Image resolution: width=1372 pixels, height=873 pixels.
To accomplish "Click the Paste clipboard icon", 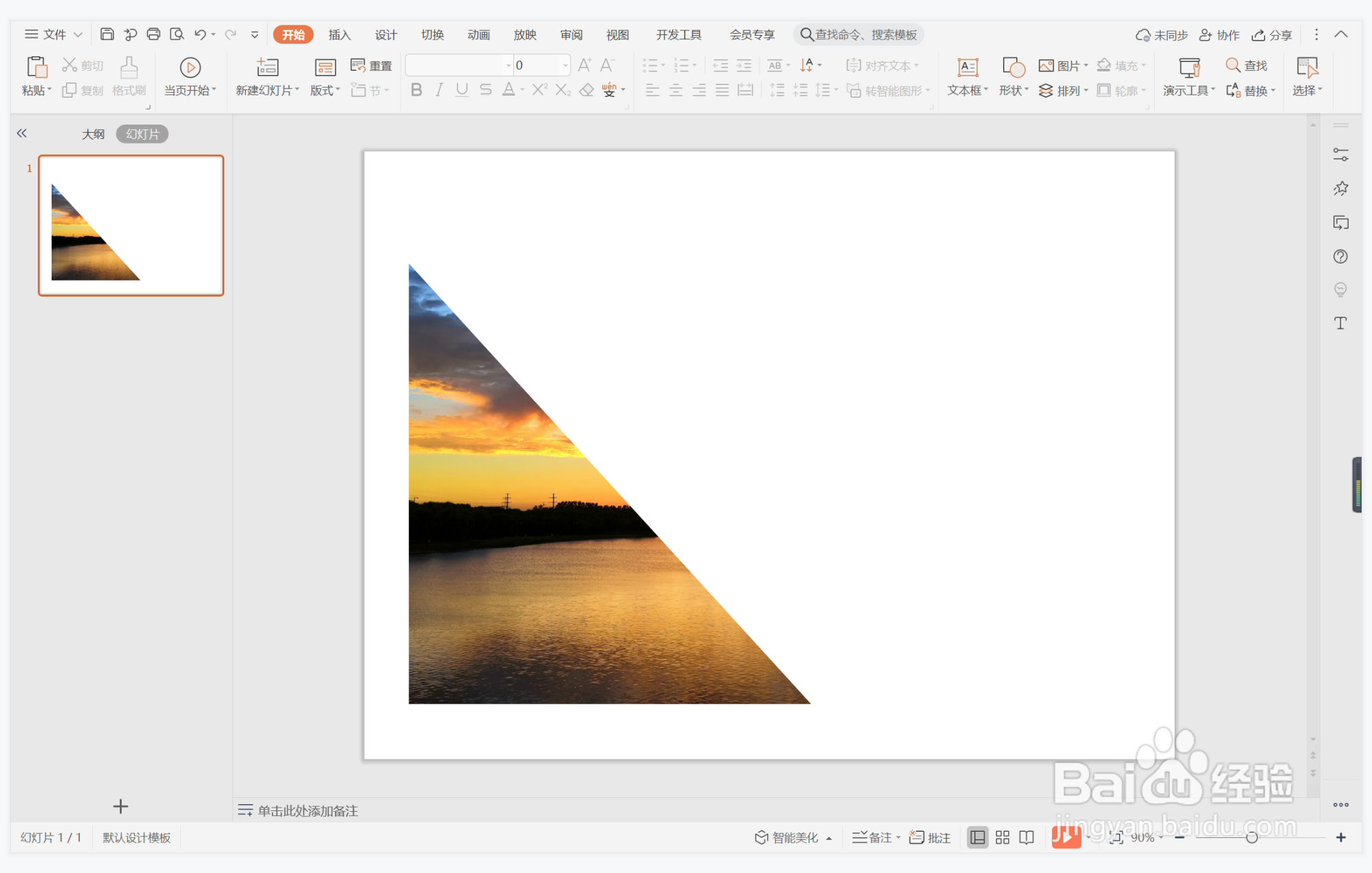I will (x=36, y=67).
